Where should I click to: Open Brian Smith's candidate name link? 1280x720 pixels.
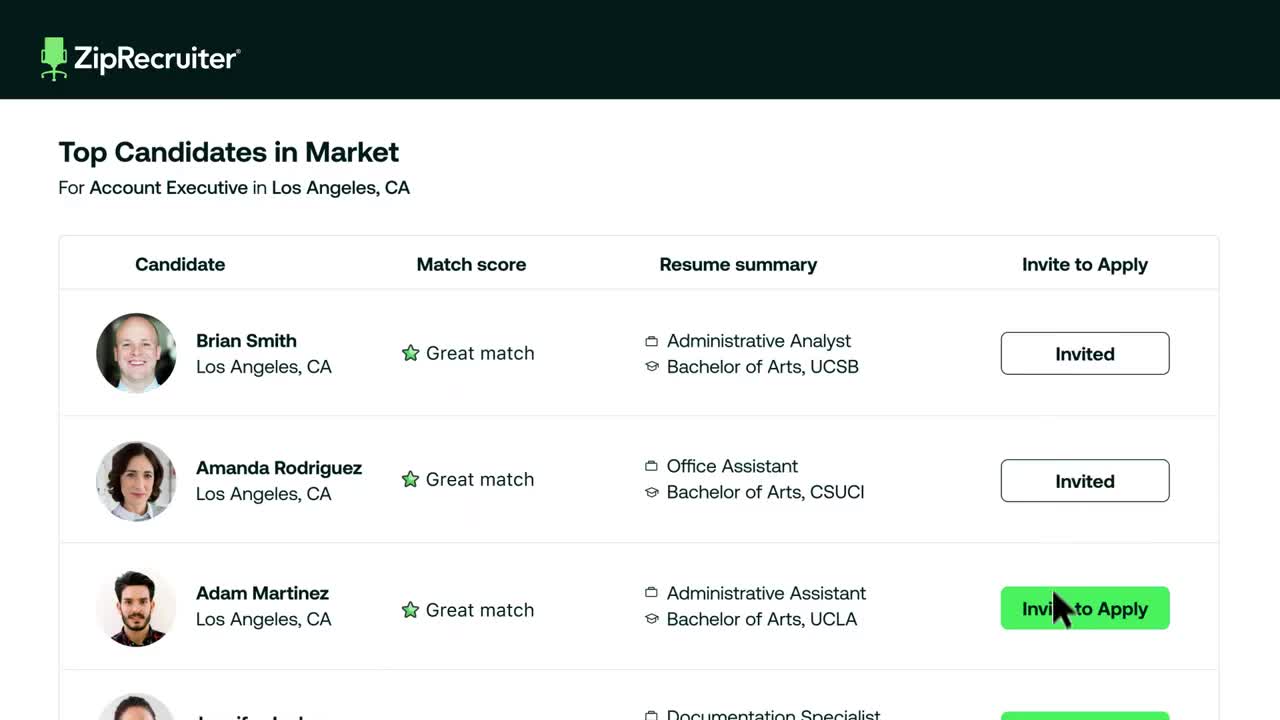pyautogui.click(x=246, y=341)
